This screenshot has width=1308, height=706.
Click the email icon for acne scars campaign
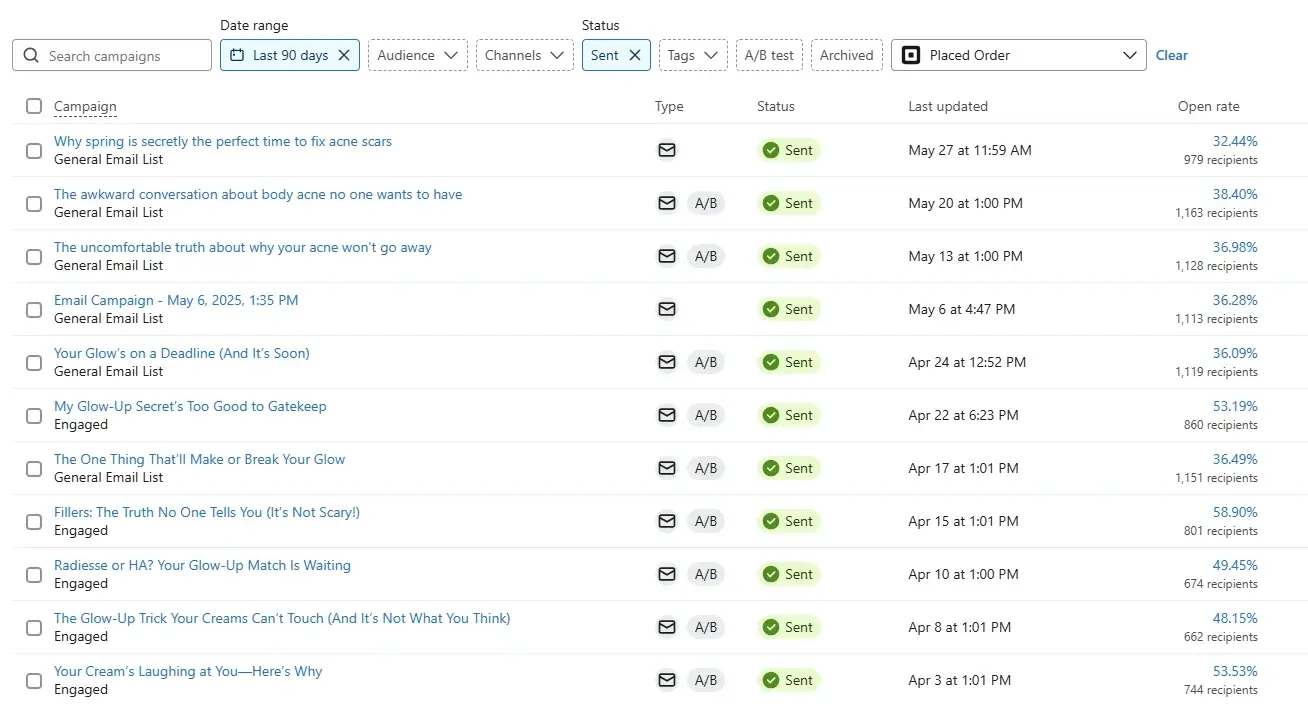click(666, 150)
